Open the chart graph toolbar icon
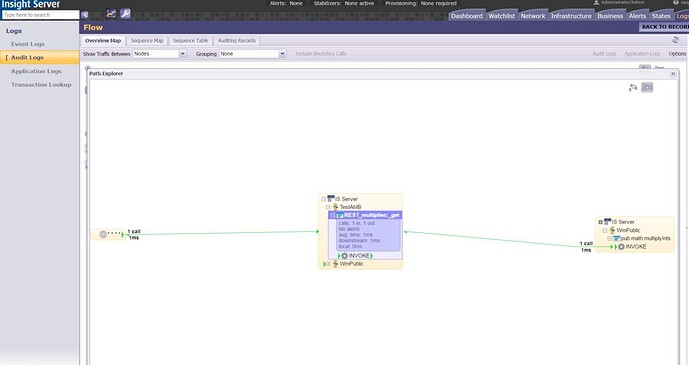Image resolution: width=689 pixels, height=365 pixels. (111, 14)
